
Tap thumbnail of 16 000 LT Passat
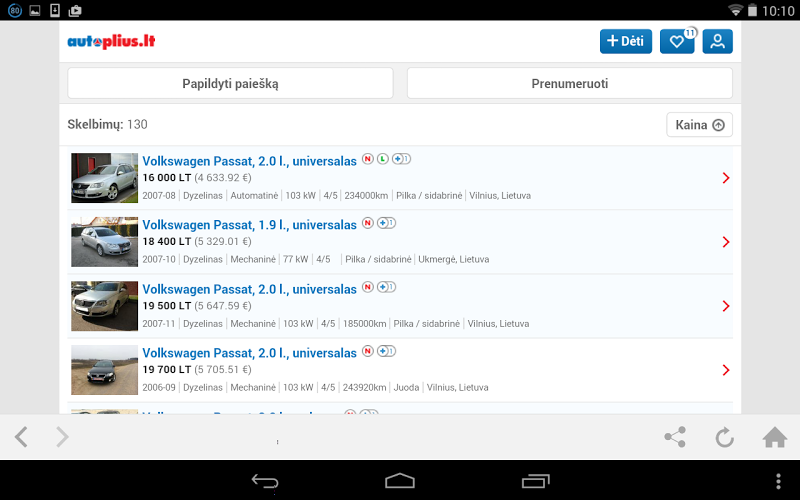click(x=105, y=178)
